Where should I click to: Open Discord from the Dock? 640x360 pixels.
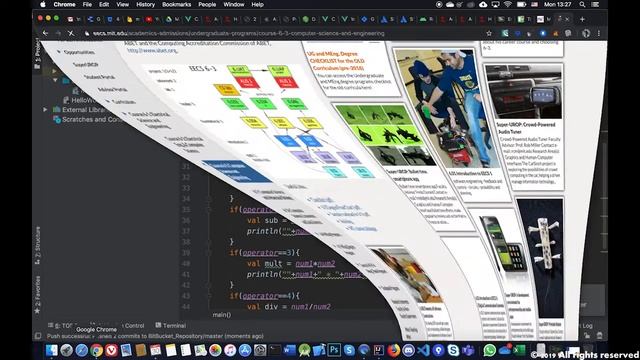click(x=408, y=350)
